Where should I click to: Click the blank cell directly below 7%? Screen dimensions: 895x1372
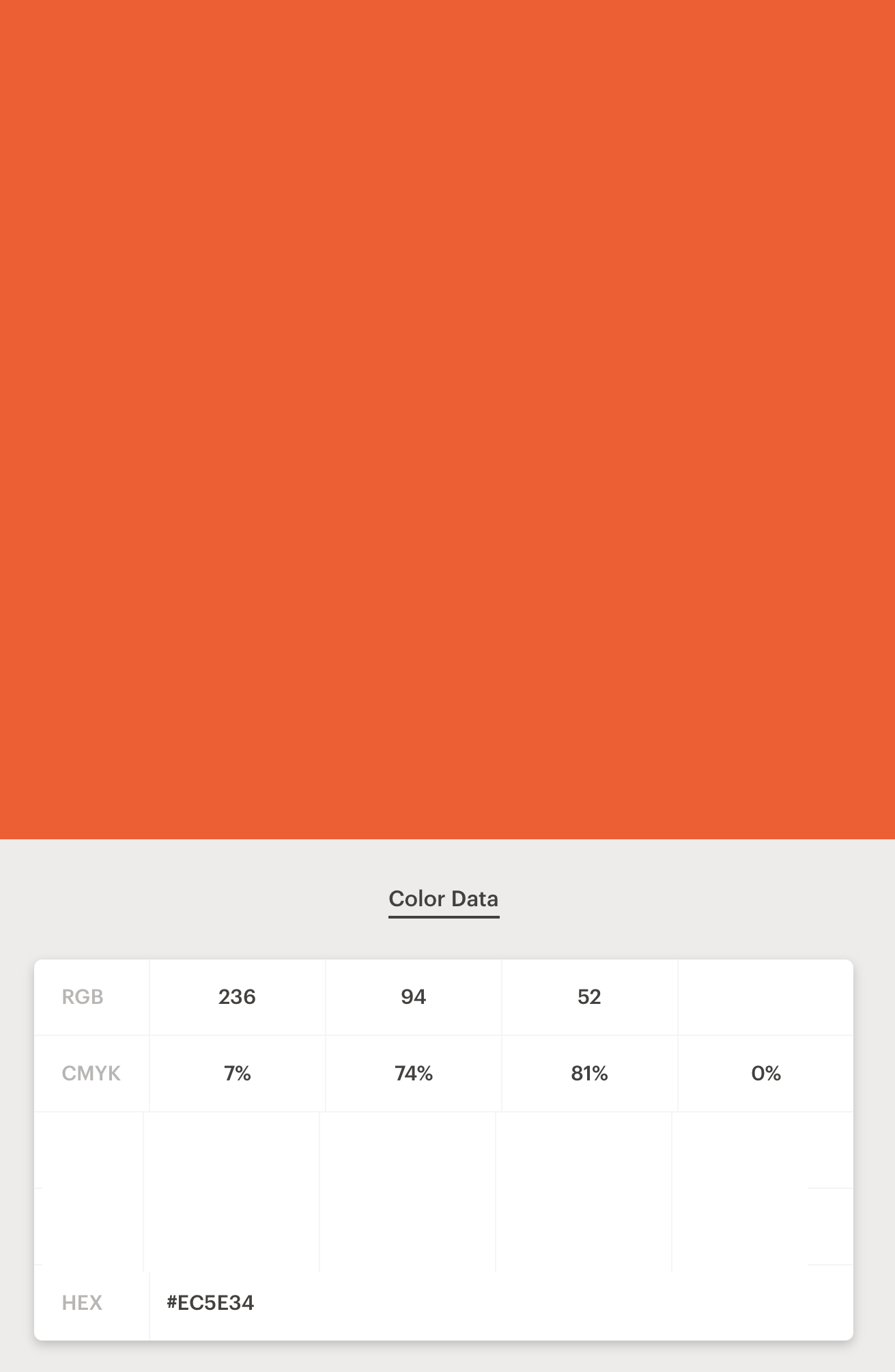231,1150
